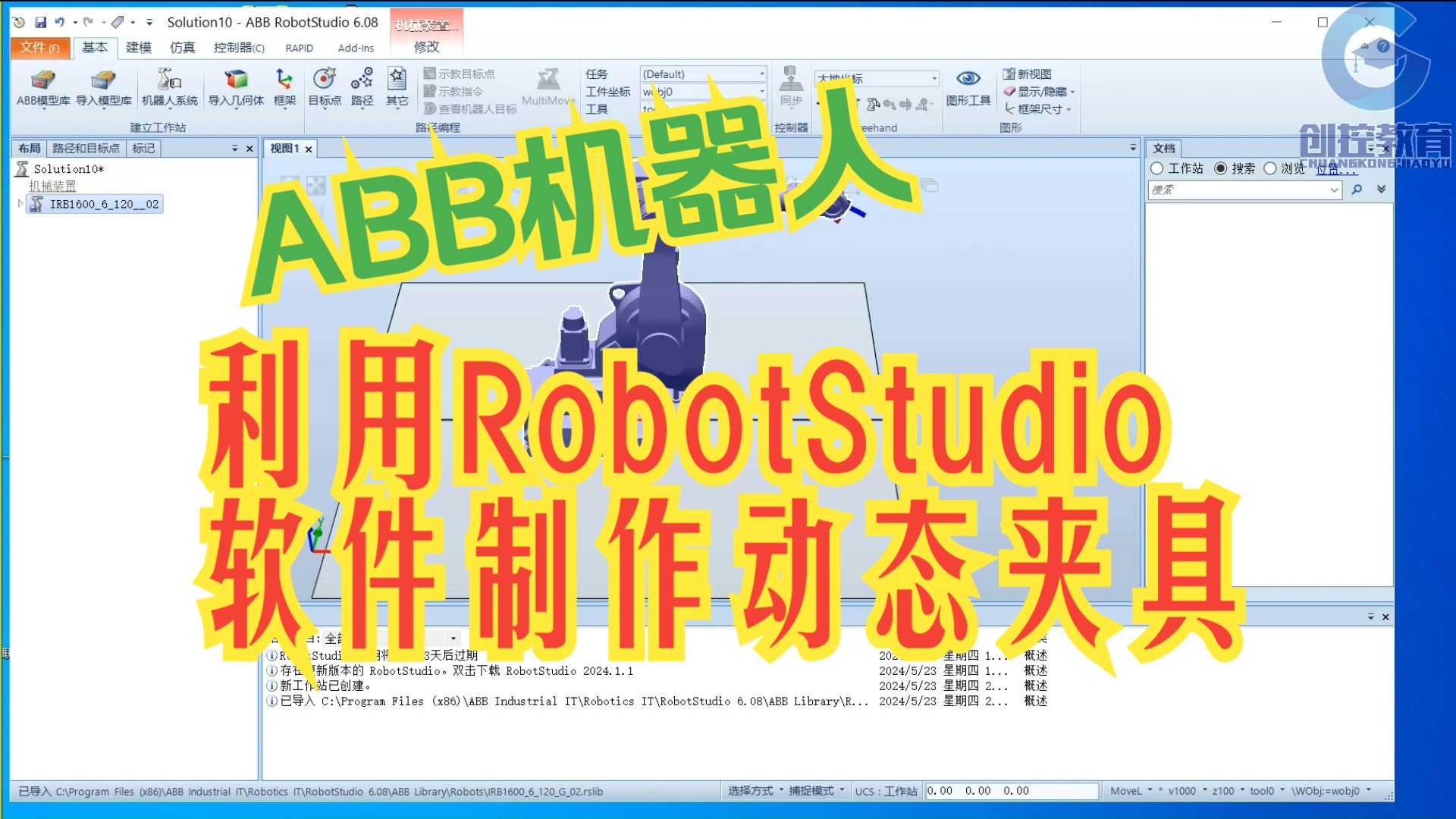1456x819 pixels.
Task: Switch to the 标记 panel tab
Action: pos(143,149)
